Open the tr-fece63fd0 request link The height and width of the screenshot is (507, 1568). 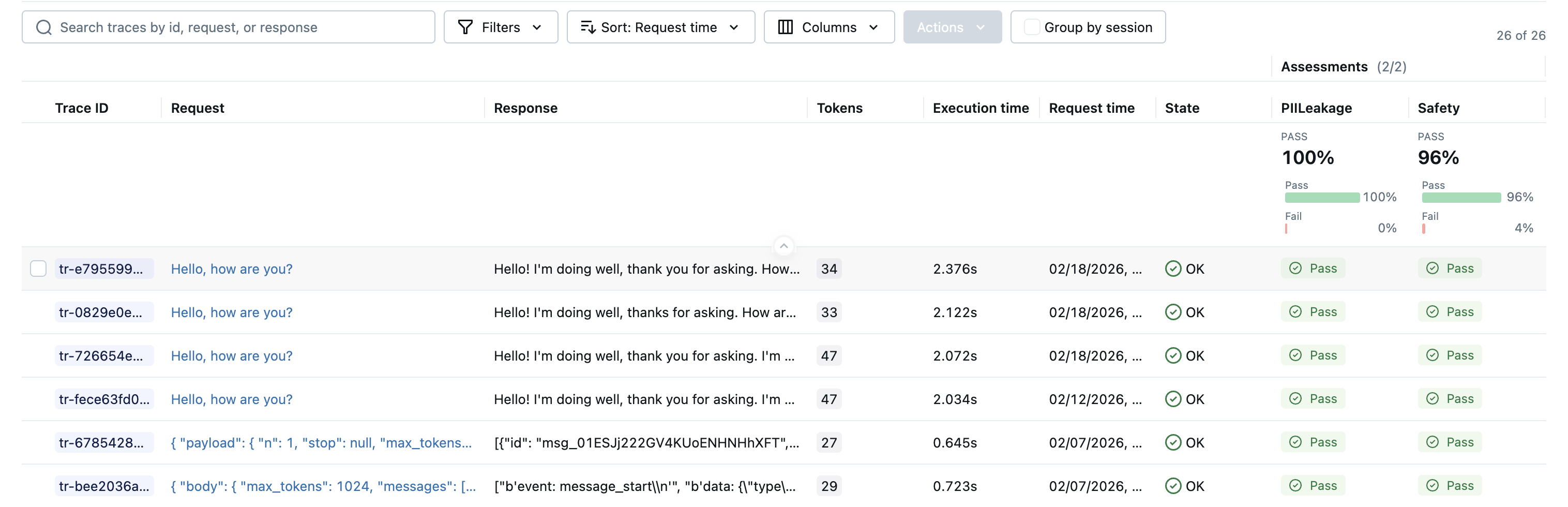point(231,399)
